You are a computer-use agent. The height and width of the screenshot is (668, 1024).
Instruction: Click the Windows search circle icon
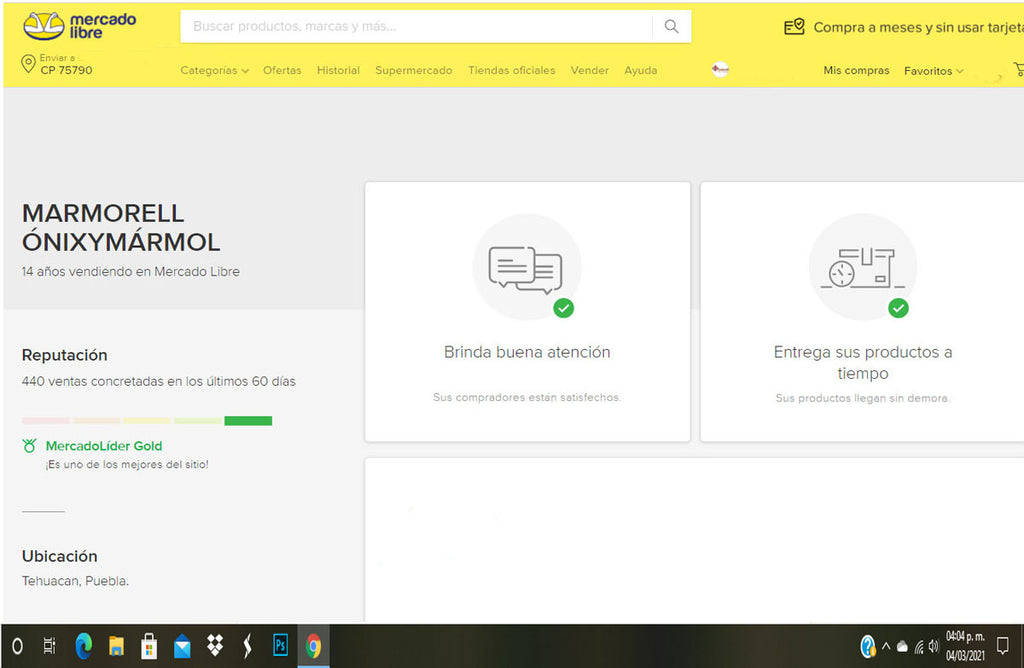18,646
